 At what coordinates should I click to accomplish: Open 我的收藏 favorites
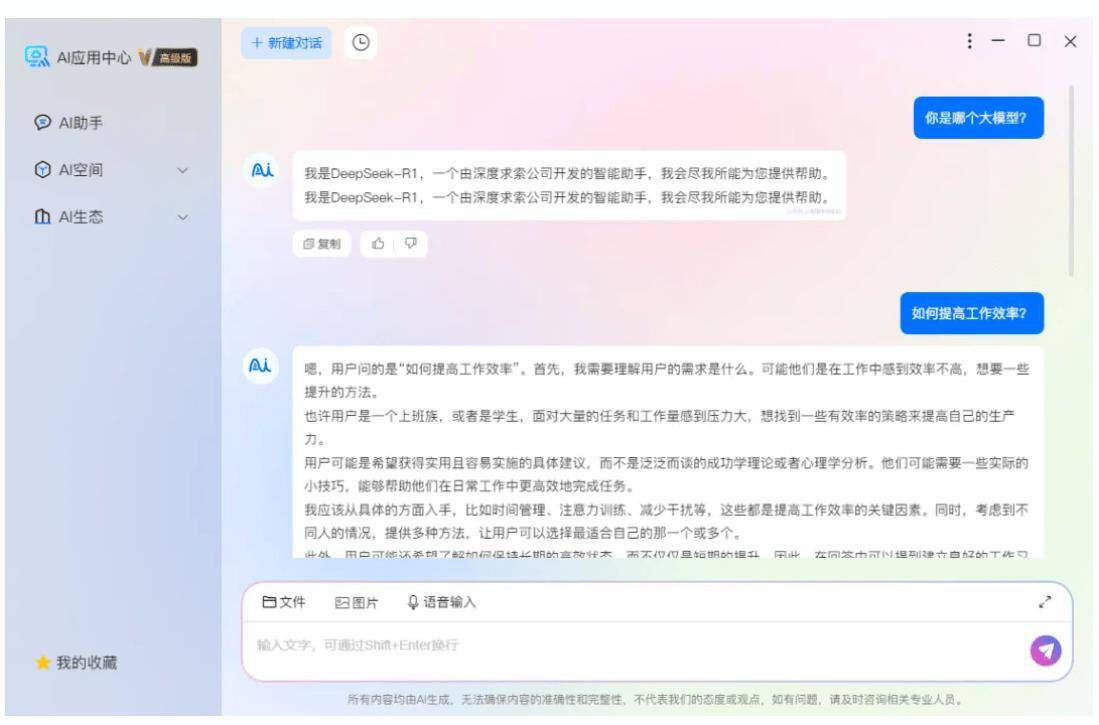[76, 662]
